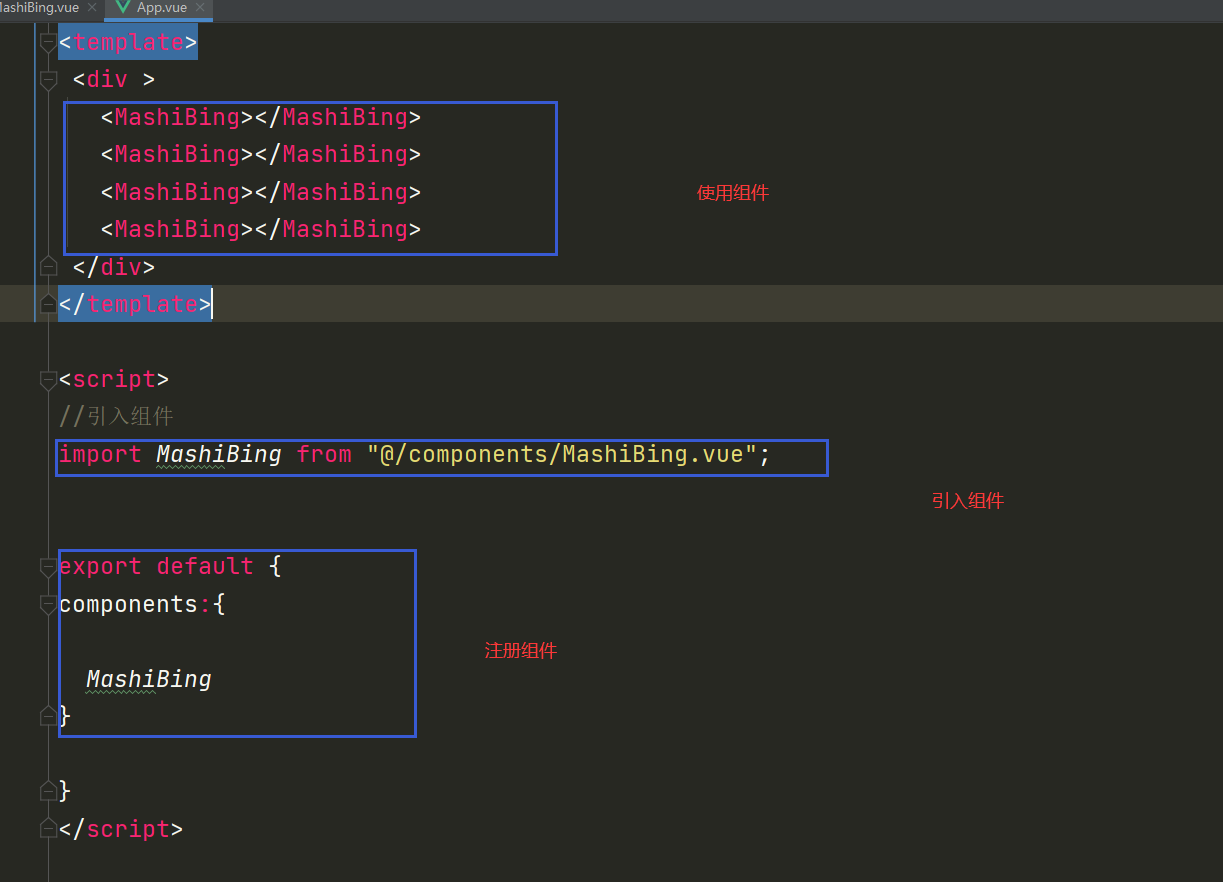Click the export default line

tap(170, 566)
